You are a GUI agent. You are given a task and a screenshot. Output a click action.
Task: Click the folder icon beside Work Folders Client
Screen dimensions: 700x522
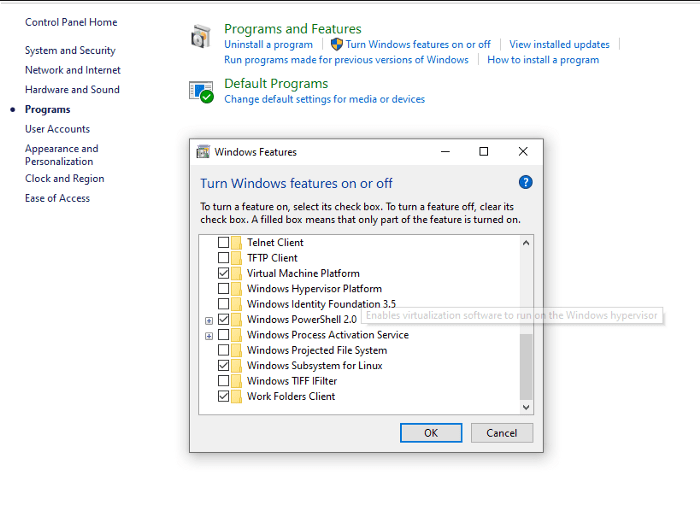[x=237, y=397]
